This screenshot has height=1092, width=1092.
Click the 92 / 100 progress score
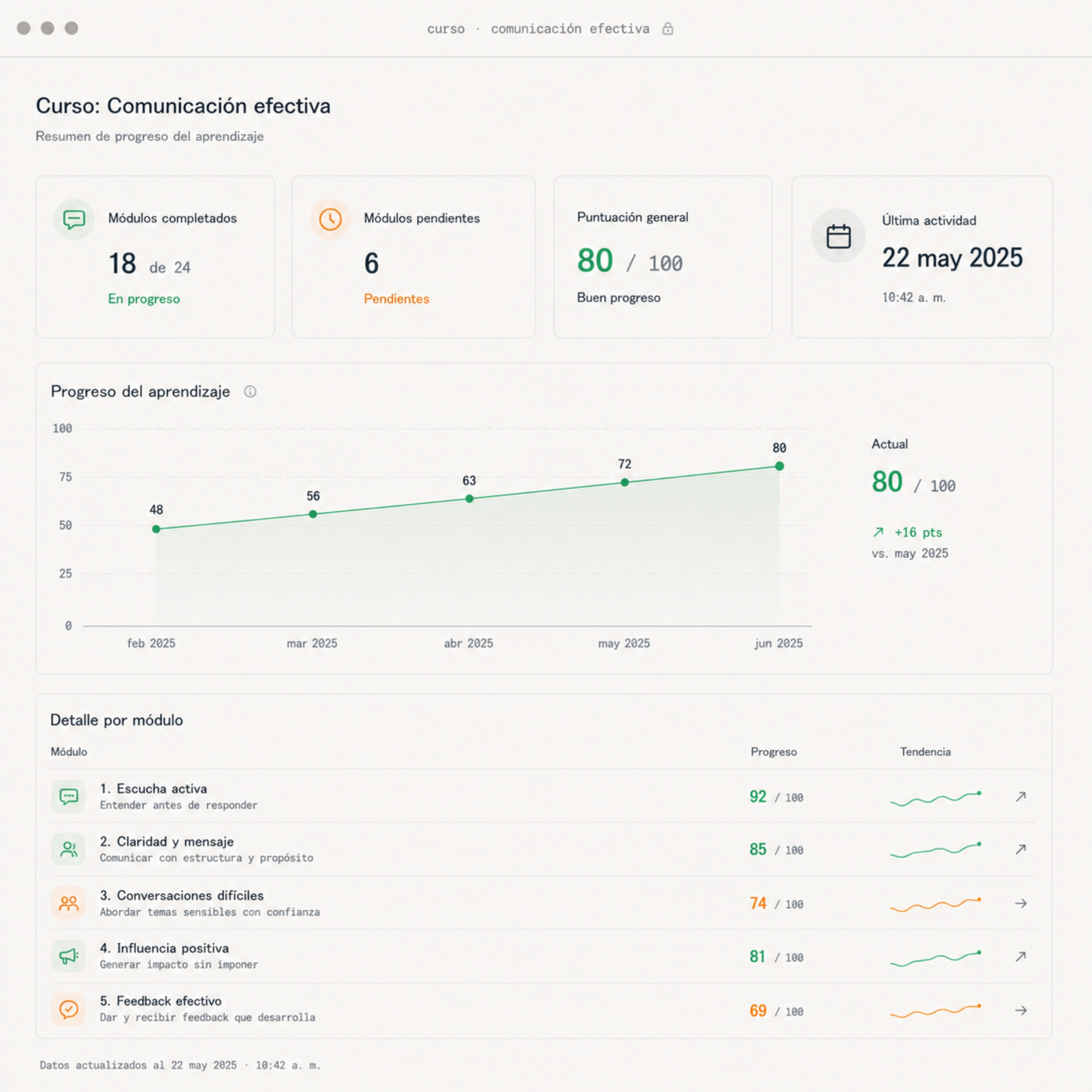(x=776, y=797)
